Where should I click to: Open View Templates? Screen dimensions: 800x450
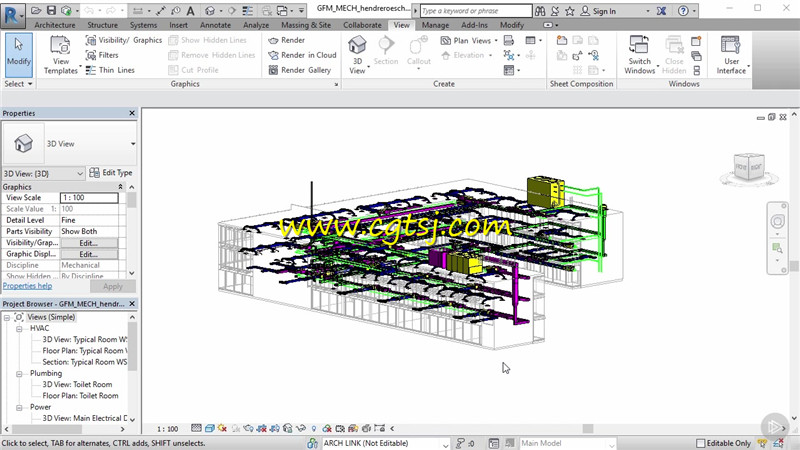tap(60, 55)
